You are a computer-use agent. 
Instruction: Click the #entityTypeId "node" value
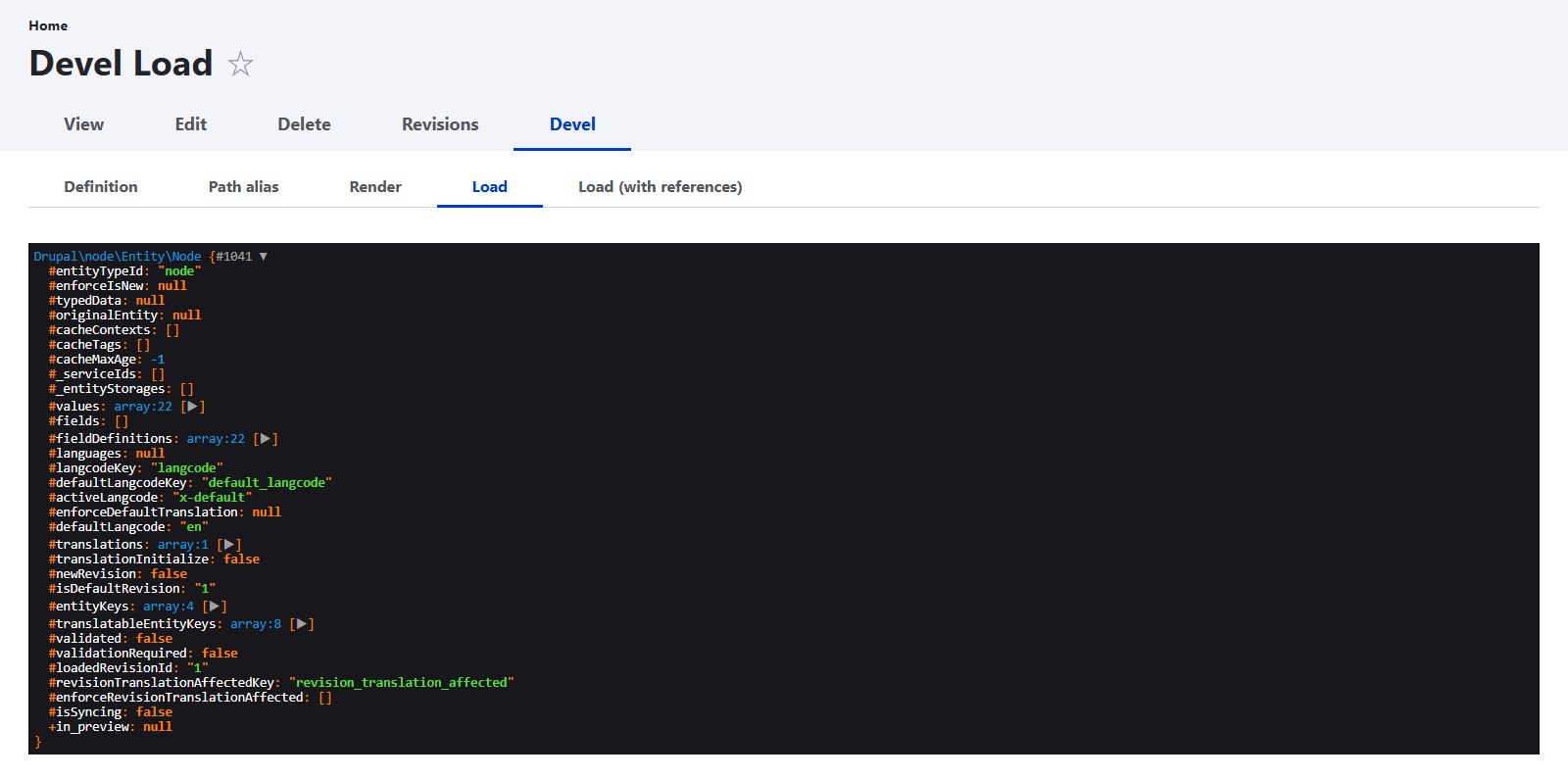(x=179, y=271)
